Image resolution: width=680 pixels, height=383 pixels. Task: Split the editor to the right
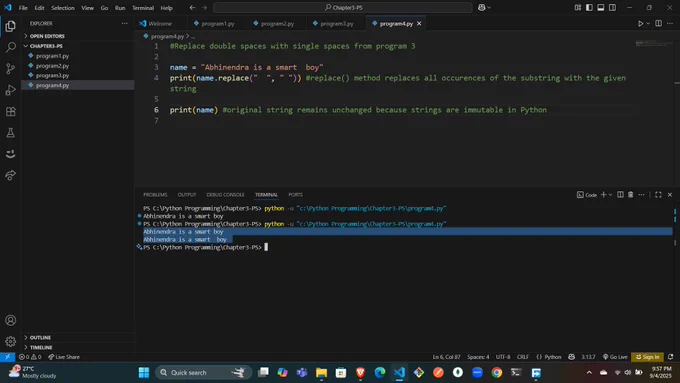(x=658, y=23)
